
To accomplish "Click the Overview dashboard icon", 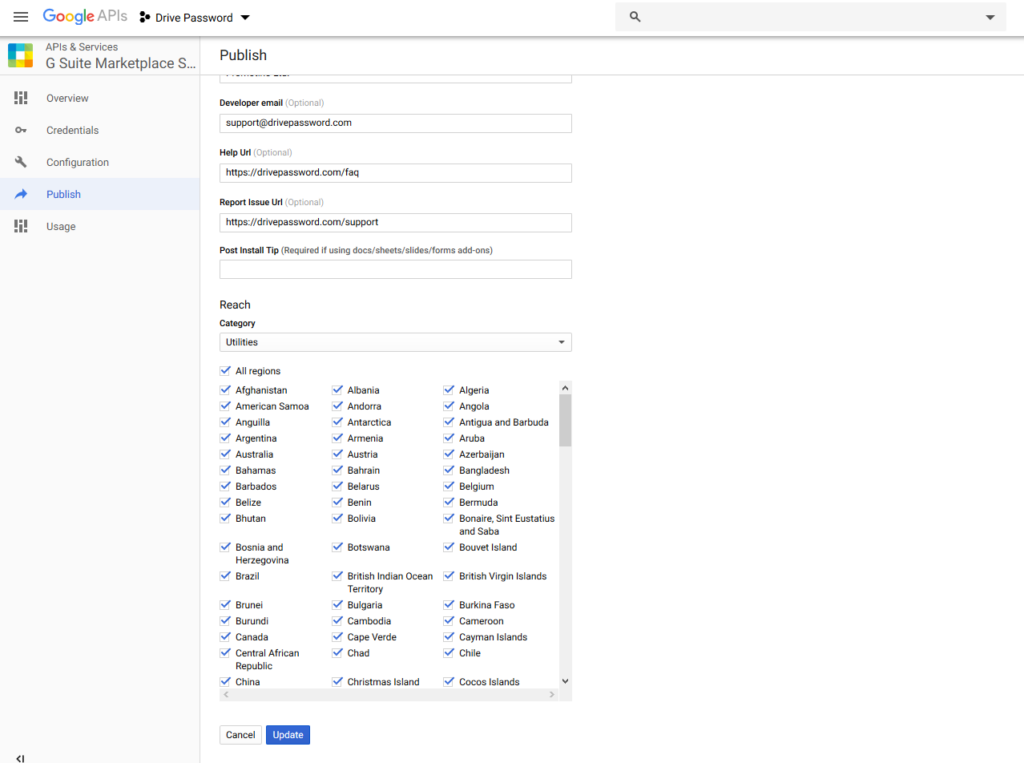I will 21,98.
